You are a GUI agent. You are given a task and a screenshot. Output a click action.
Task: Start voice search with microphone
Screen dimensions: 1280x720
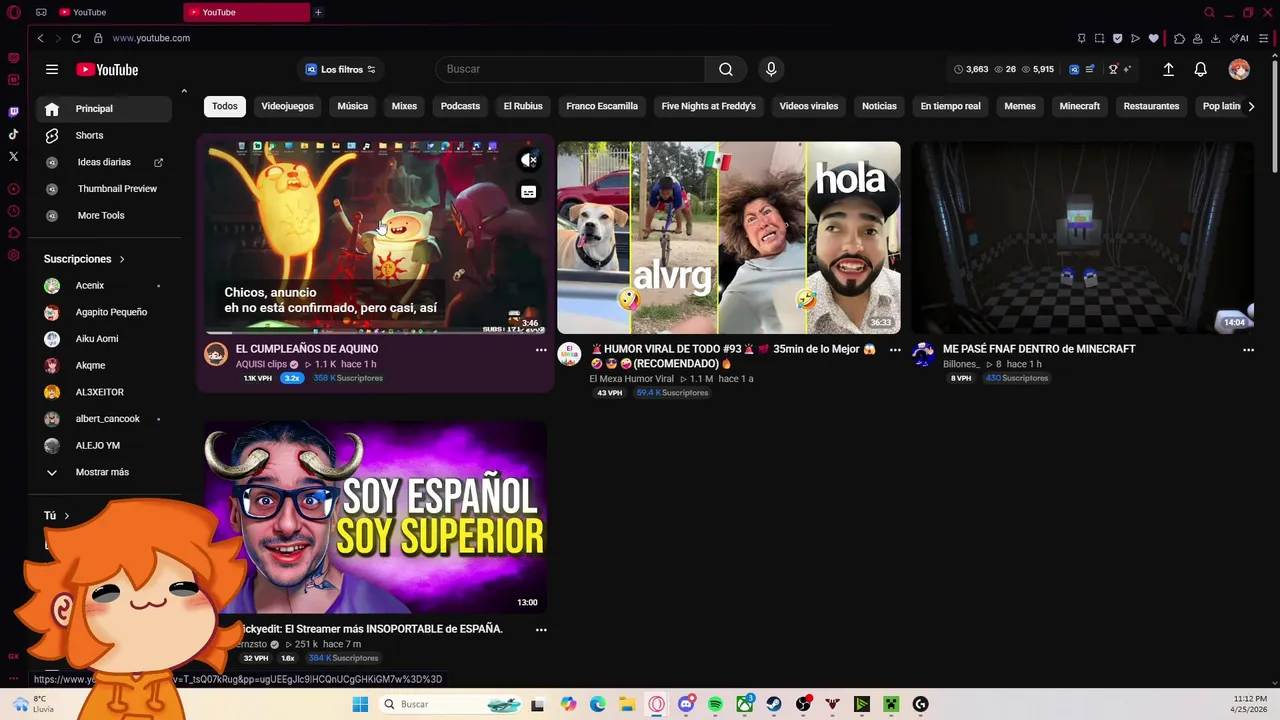click(771, 69)
